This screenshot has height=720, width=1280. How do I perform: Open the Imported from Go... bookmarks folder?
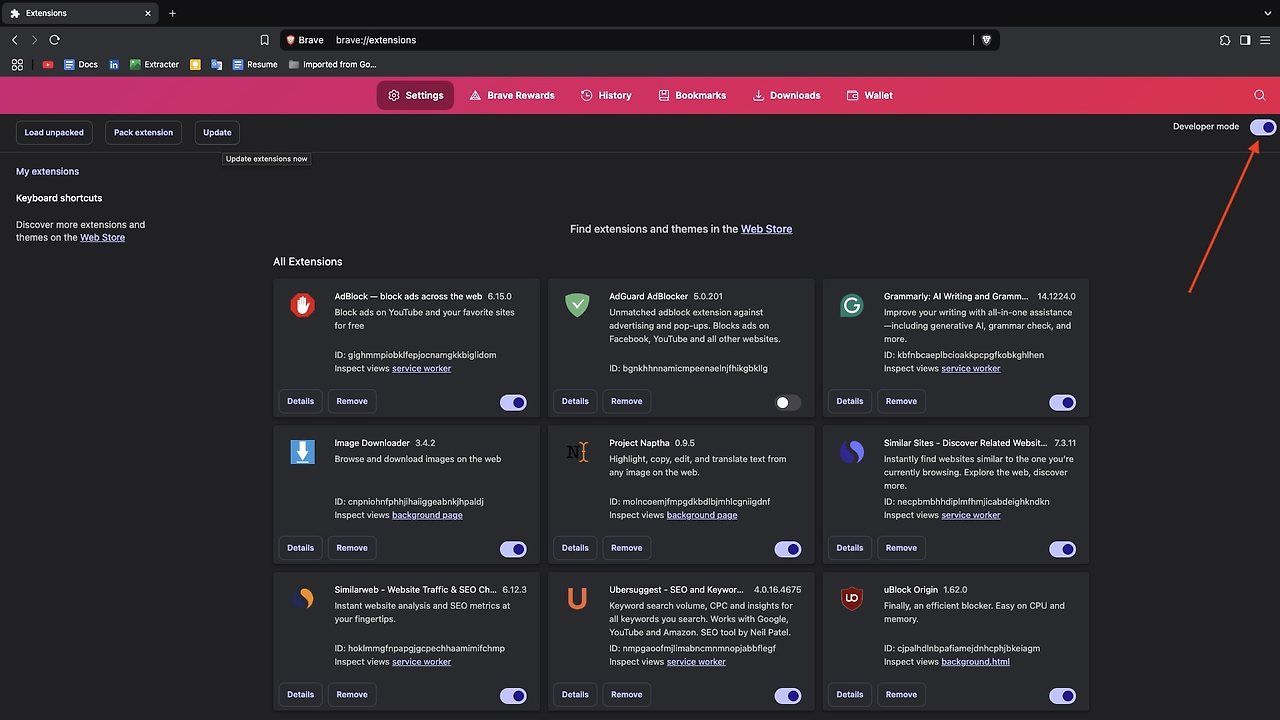(333, 64)
